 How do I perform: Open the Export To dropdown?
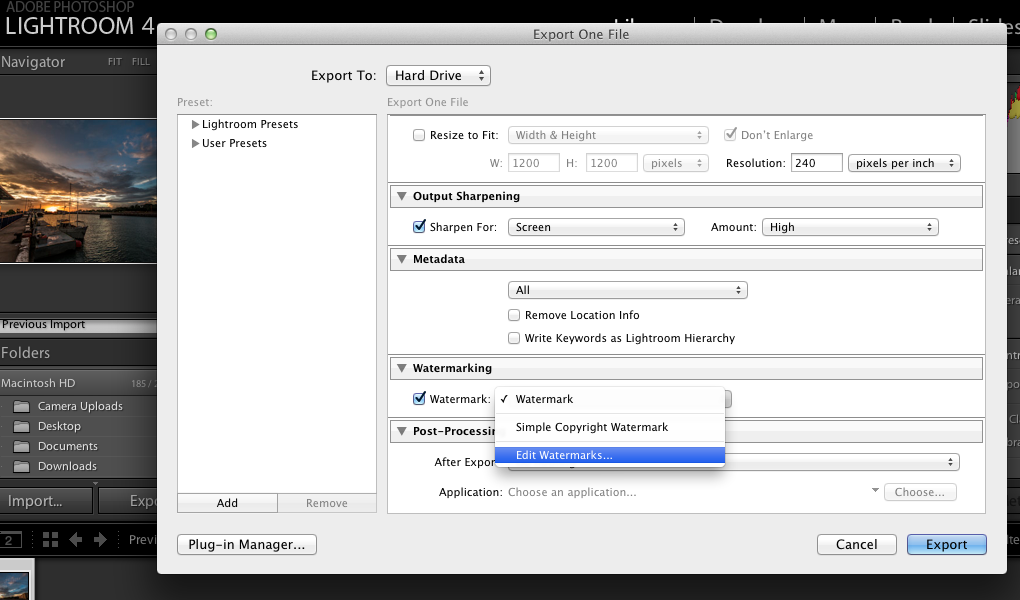[x=438, y=75]
